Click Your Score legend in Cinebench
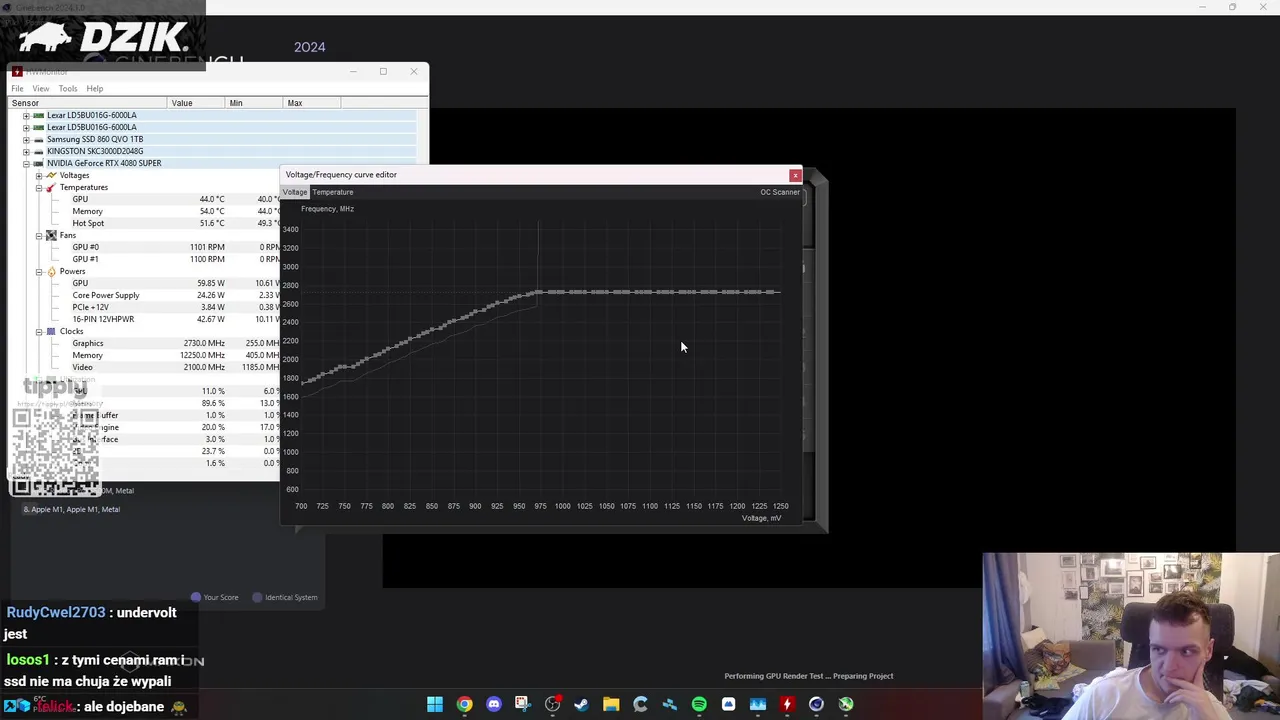Viewport: 1280px width, 720px height. point(215,597)
